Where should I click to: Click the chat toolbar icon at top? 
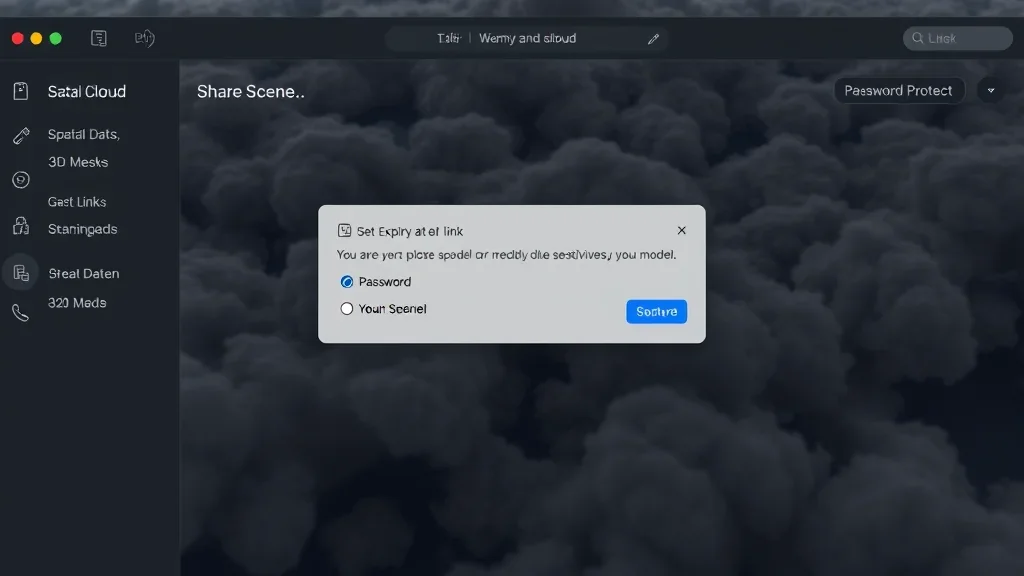click(x=144, y=38)
